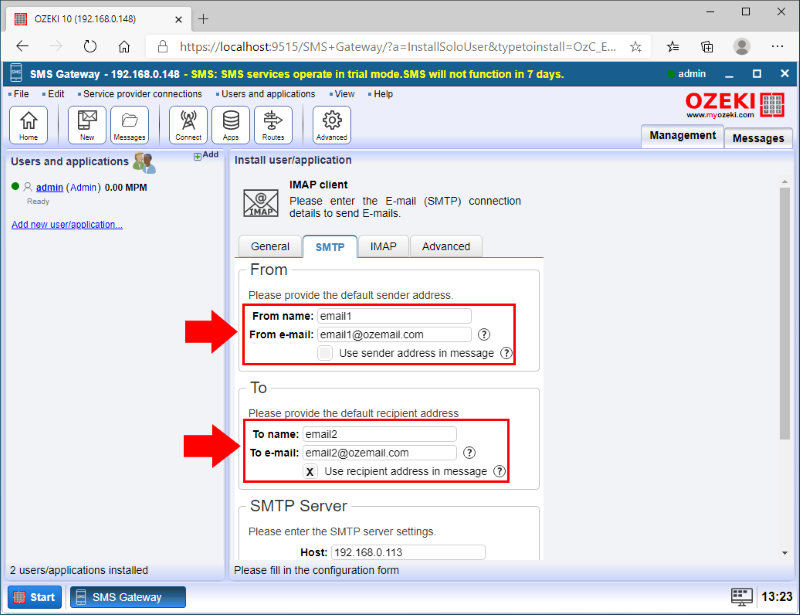This screenshot has height=615, width=800.
Task: Switch to the General tab
Action: tap(270, 247)
